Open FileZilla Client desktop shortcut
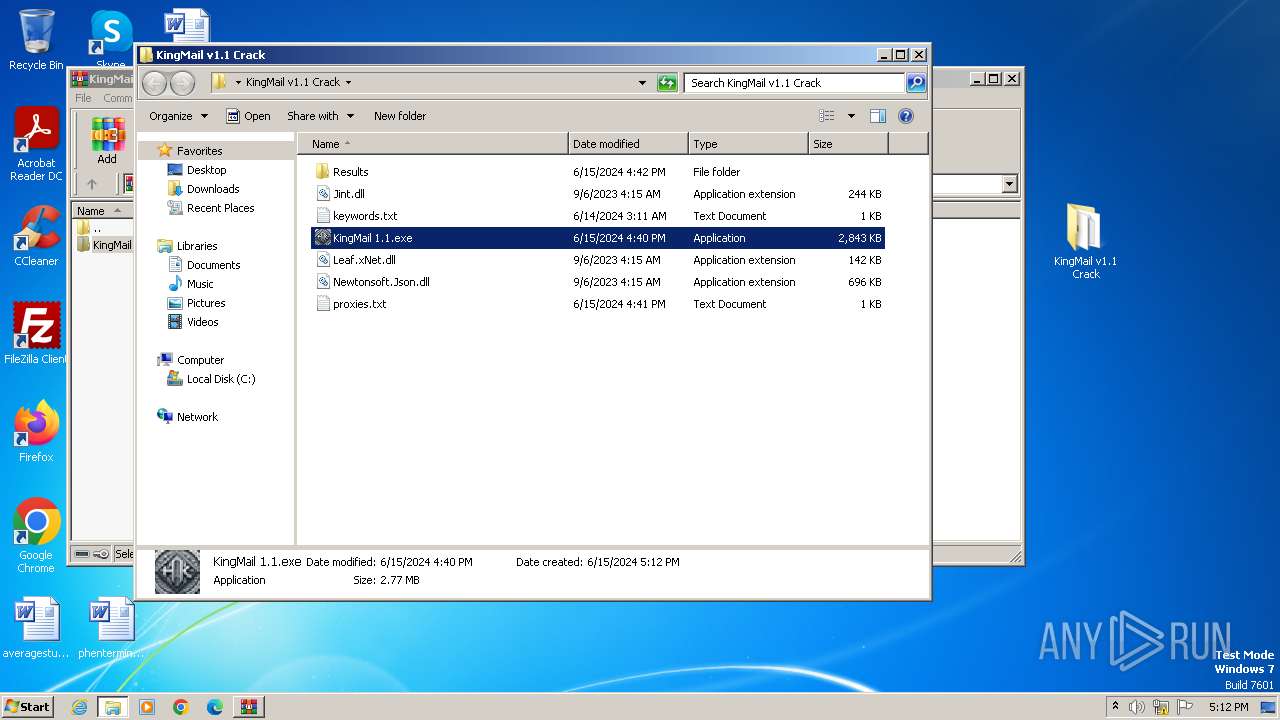 [36, 333]
